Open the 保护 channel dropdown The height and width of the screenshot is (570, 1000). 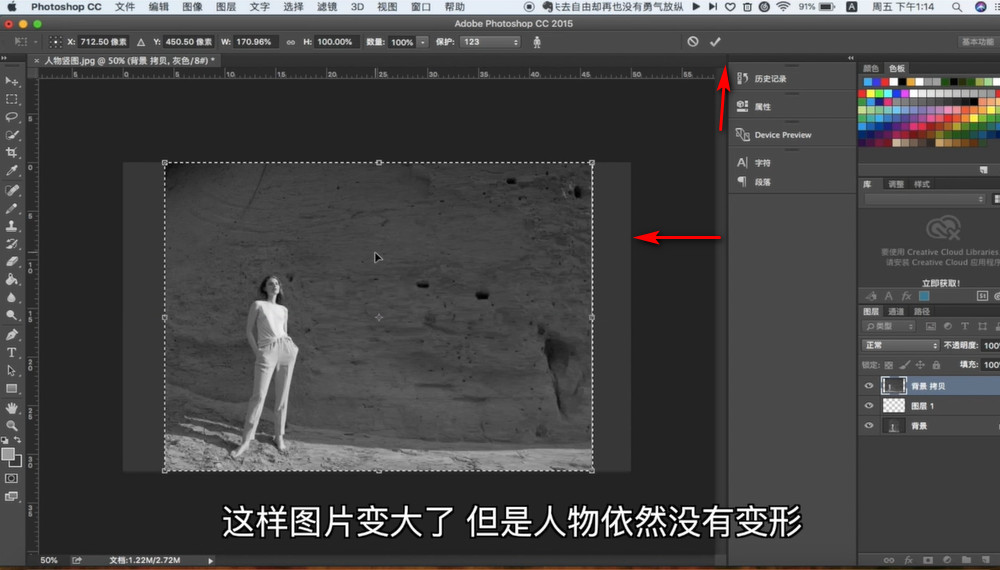(490, 42)
